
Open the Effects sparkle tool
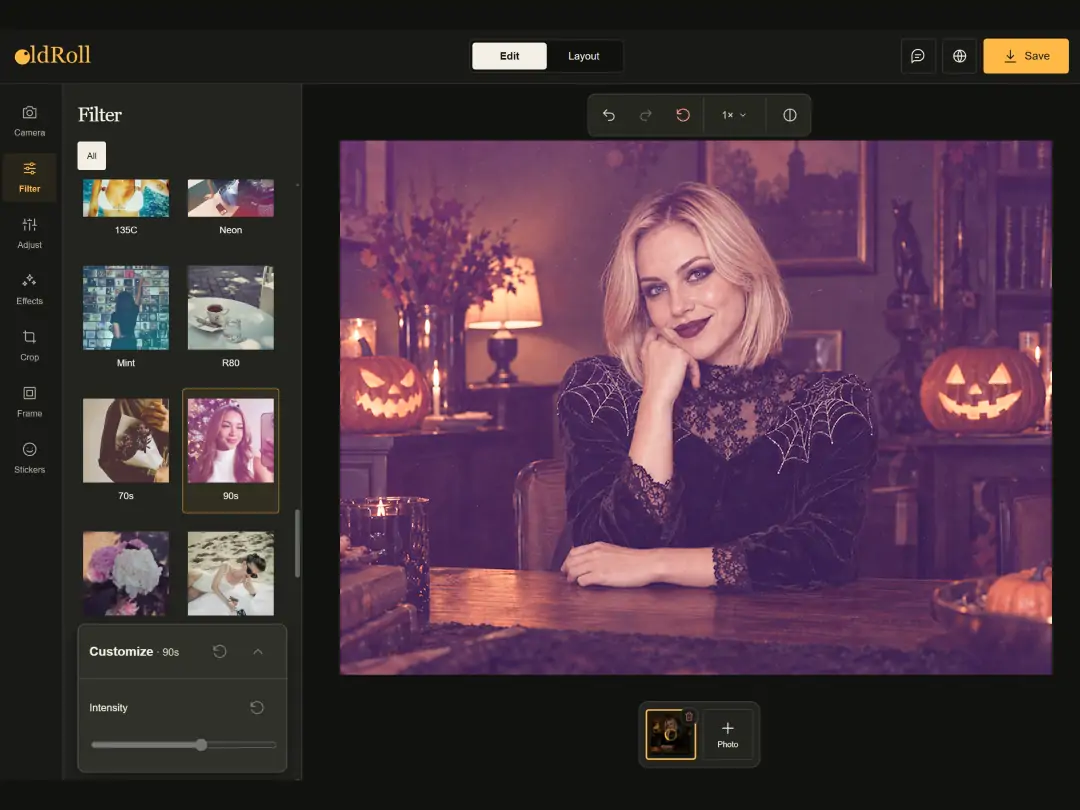pyautogui.click(x=30, y=289)
